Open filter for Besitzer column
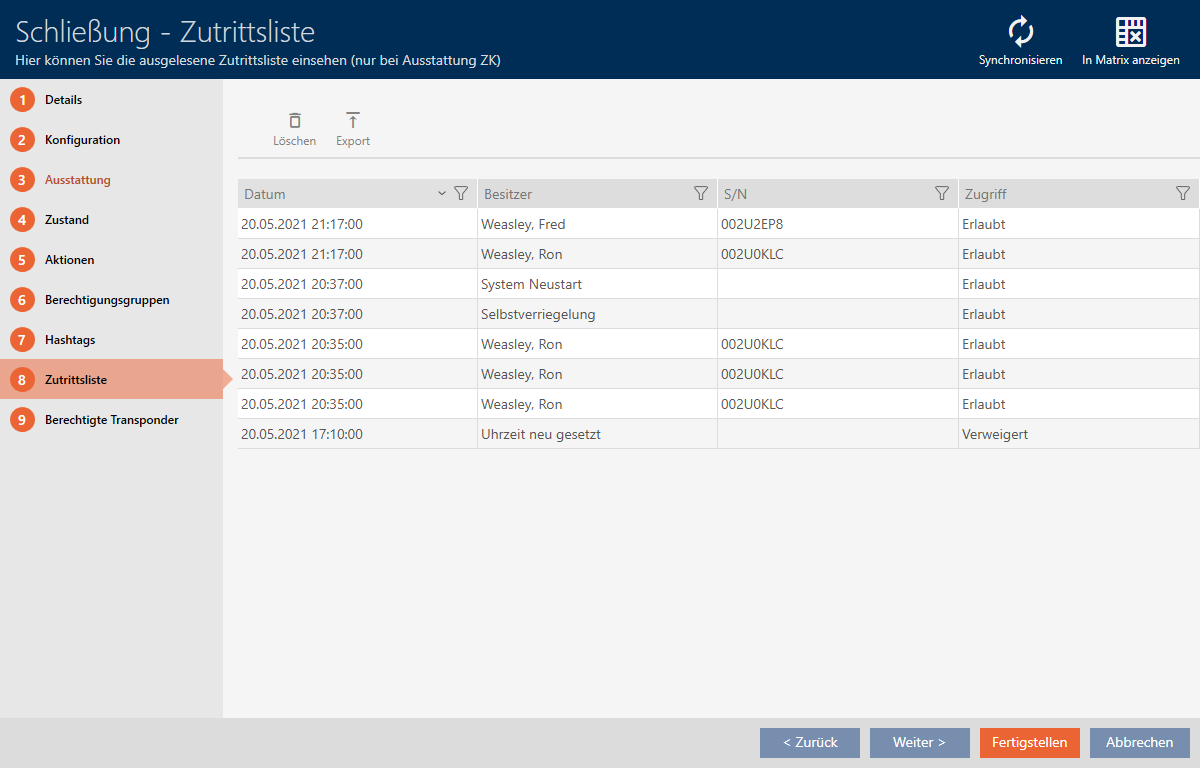 (x=701, y=194)
